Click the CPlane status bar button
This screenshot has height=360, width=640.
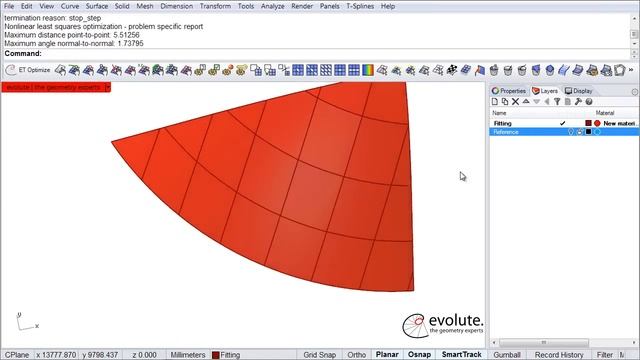(x=17, y=355)
